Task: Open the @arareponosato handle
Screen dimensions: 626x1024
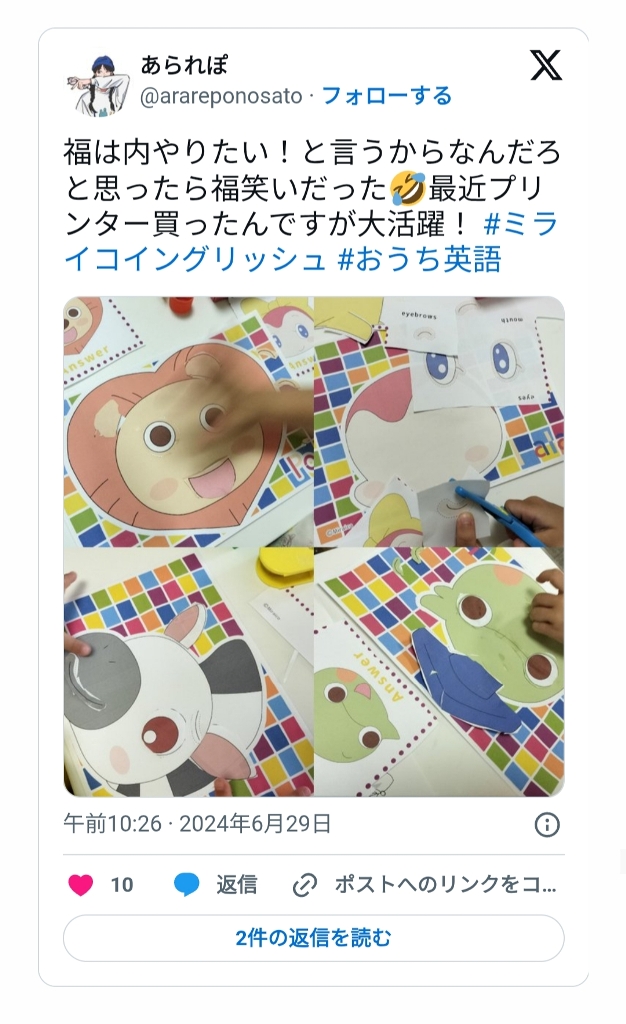Action: coord(221,97)
